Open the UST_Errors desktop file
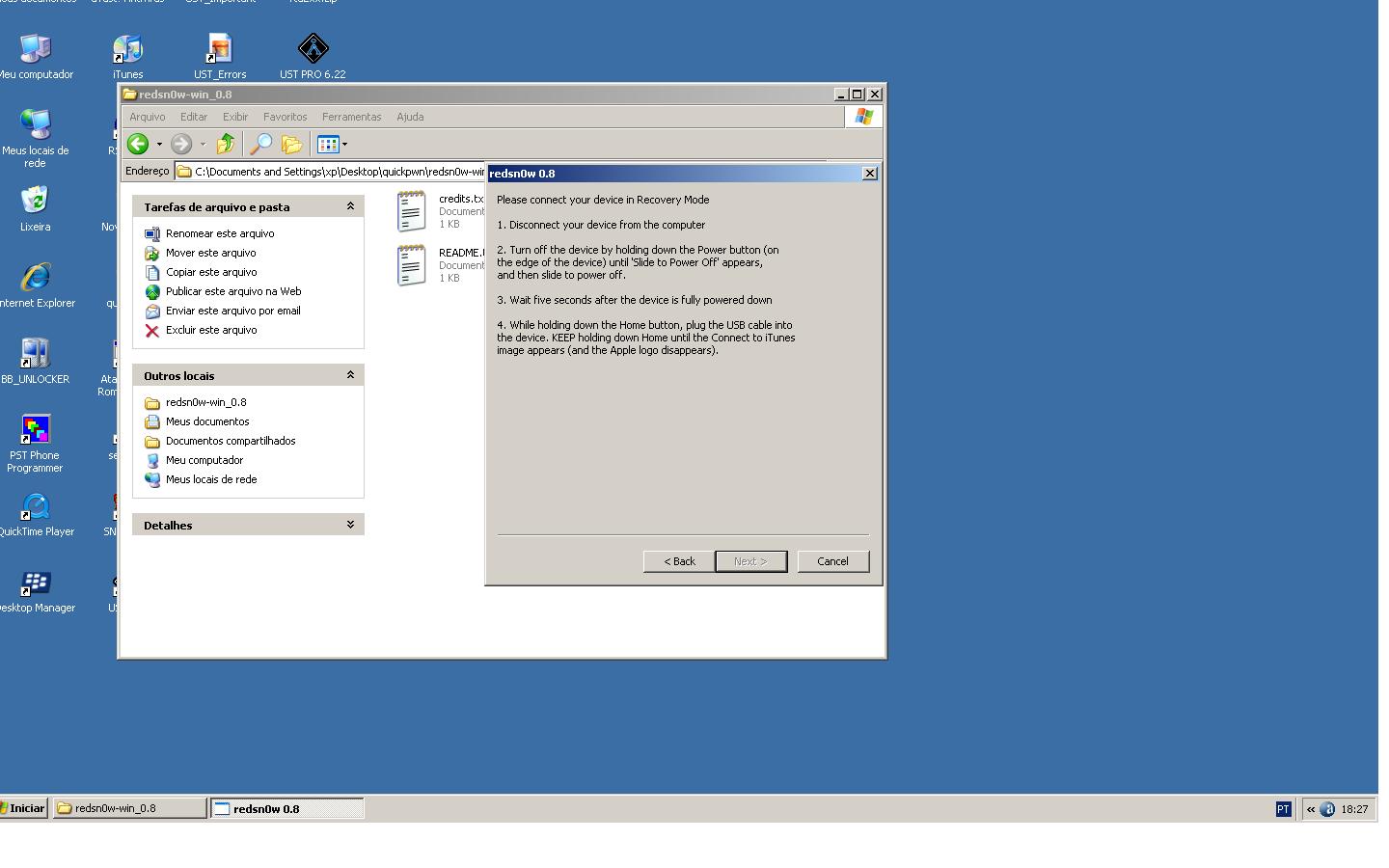 click(220, 48)
